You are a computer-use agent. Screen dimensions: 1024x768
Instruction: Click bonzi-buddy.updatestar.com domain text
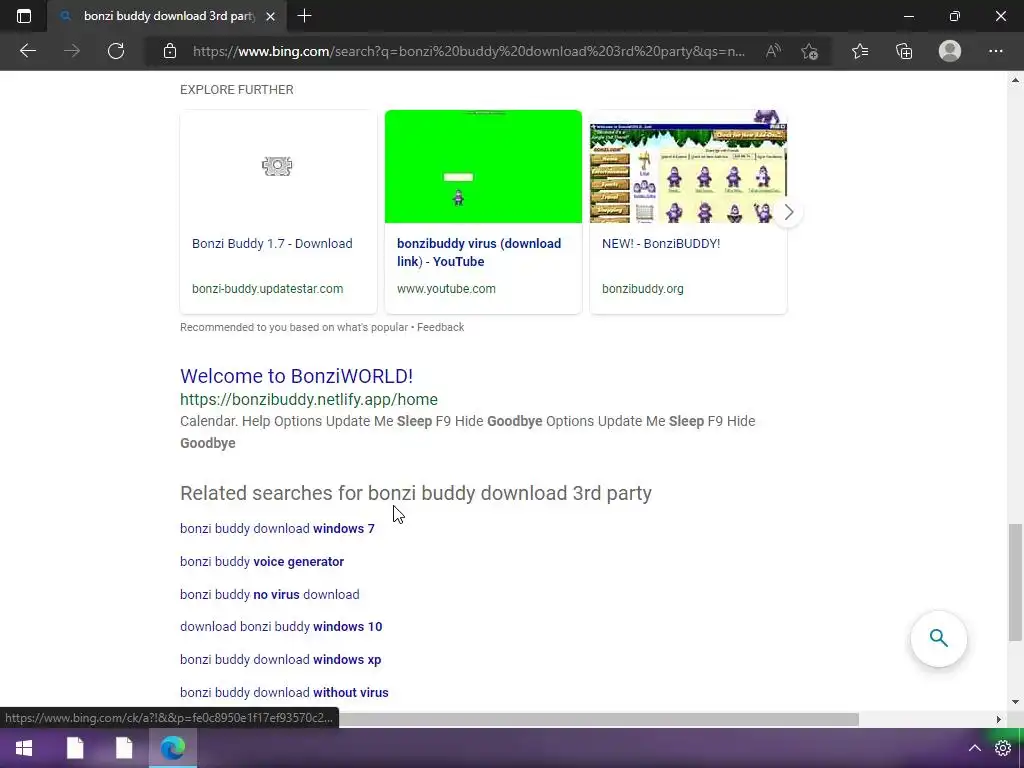(267, 289)
